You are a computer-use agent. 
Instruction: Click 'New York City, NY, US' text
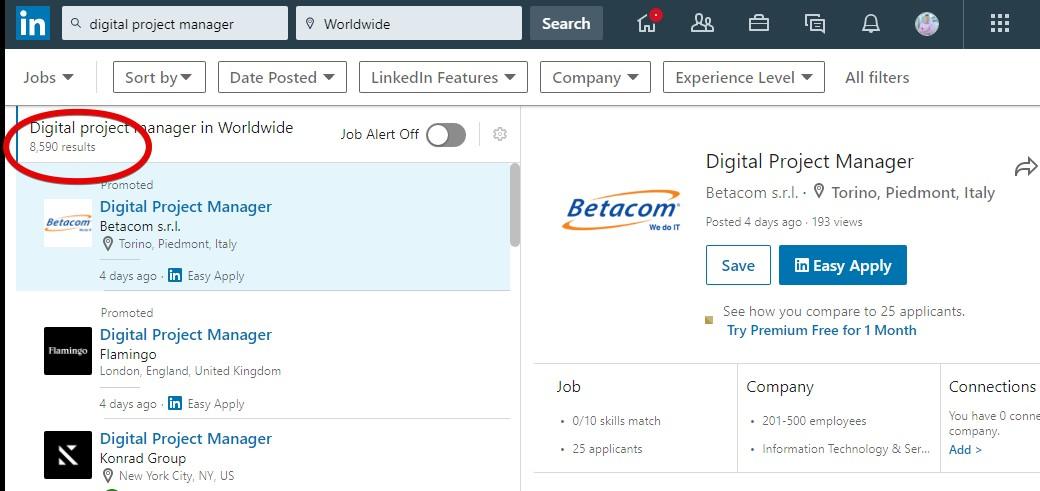point(176,476)
